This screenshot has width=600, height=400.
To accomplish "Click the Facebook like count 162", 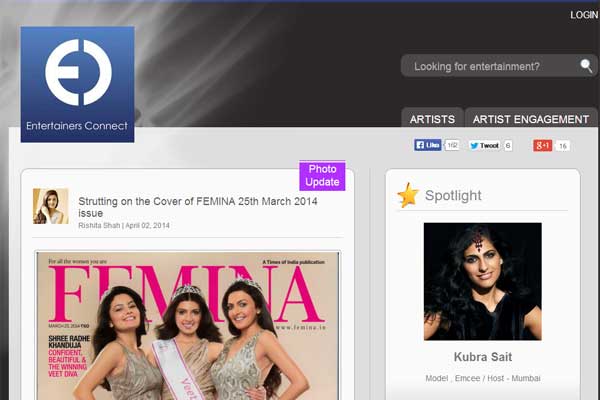I will [452, 145].
